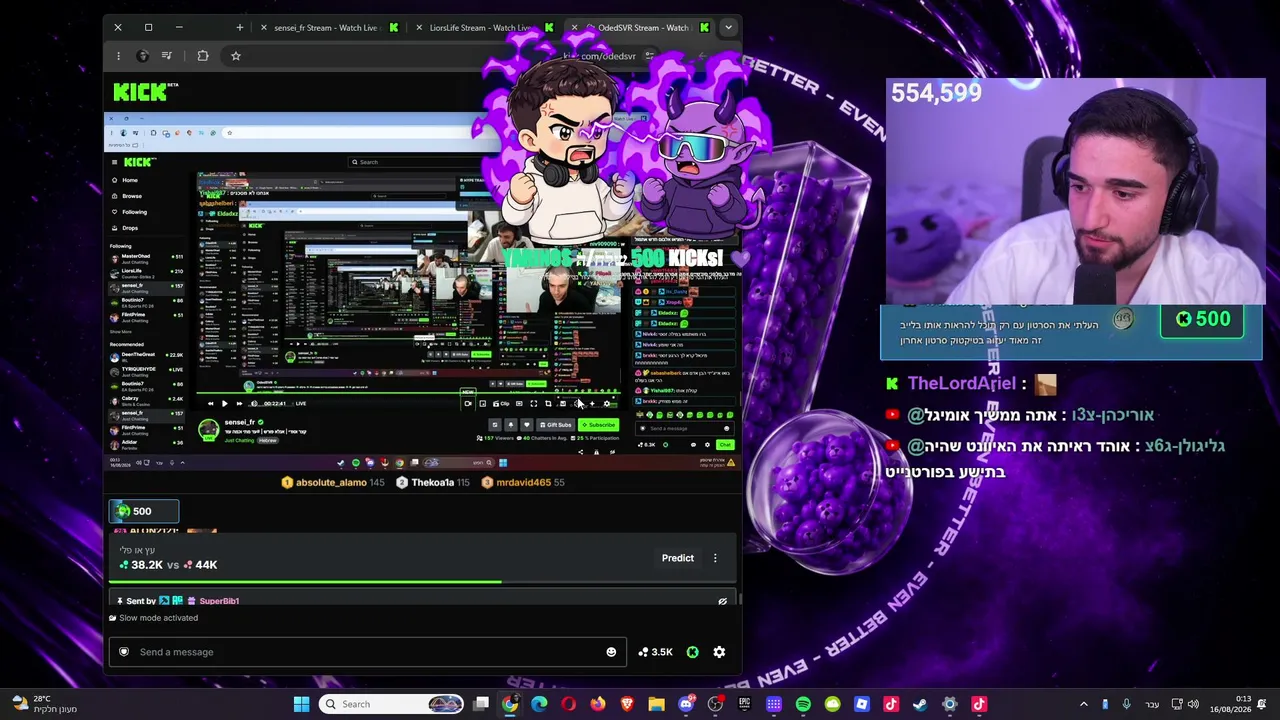This screenshot has height=720, width=1280.
Task: Open Epic Games Launcher from the taskbar
Action: coord(744,704)
